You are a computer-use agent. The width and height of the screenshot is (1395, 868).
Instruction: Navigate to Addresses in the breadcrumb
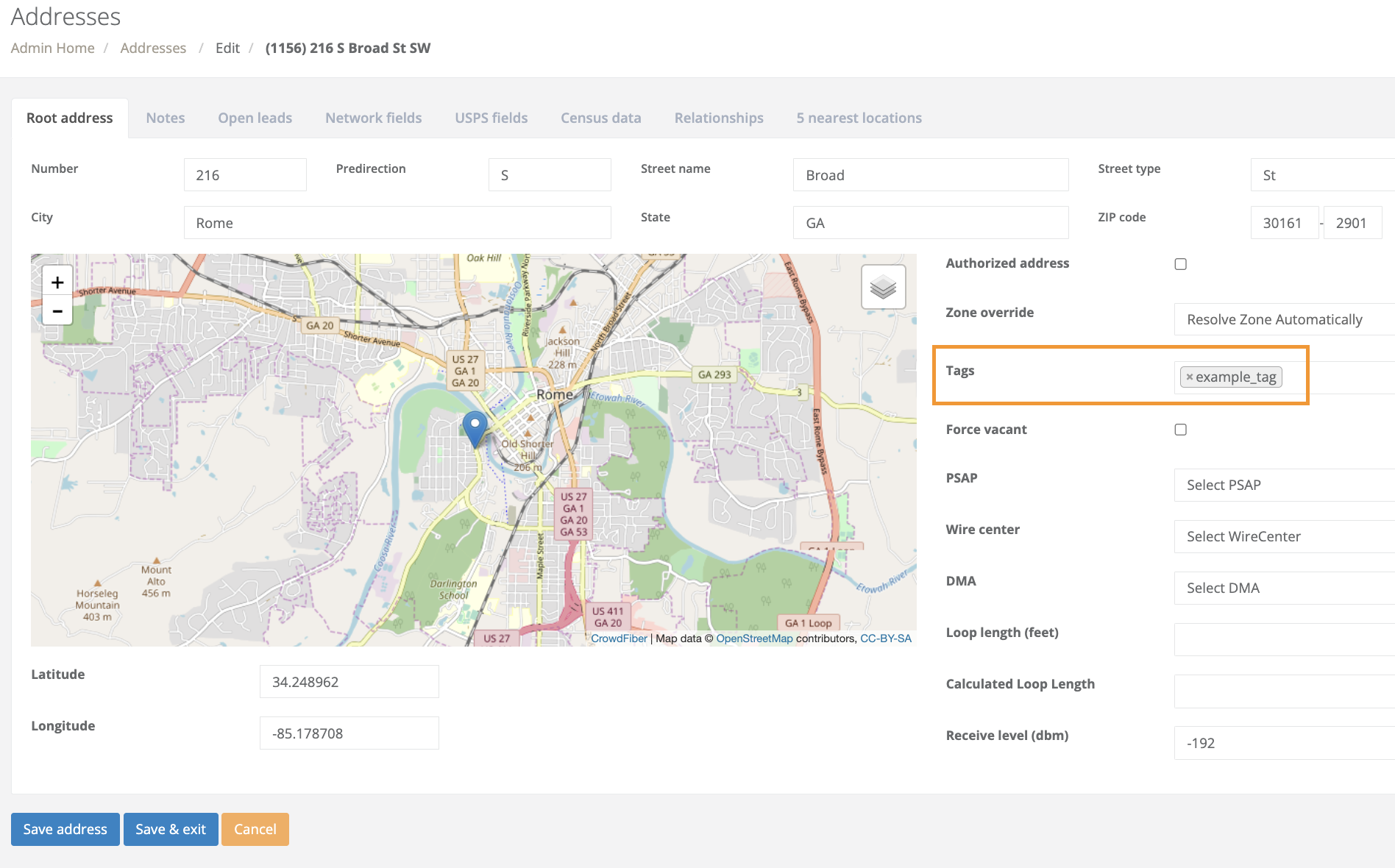(x=153, y=49)
